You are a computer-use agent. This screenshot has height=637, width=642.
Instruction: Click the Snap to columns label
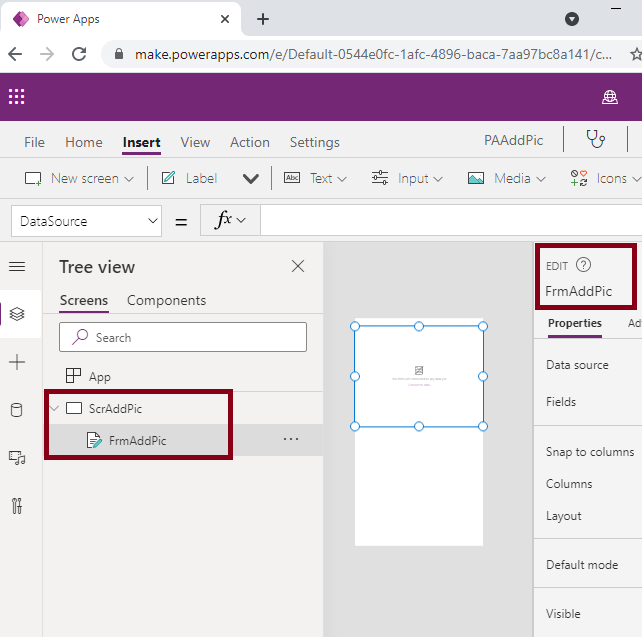(x=590, y=452)
